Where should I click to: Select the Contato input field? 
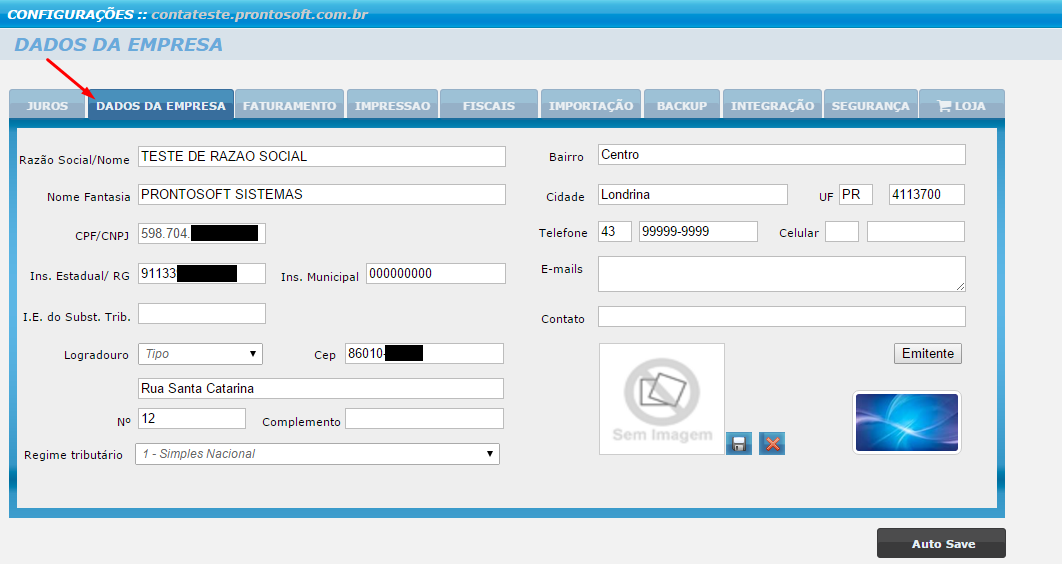coord(781,317)
